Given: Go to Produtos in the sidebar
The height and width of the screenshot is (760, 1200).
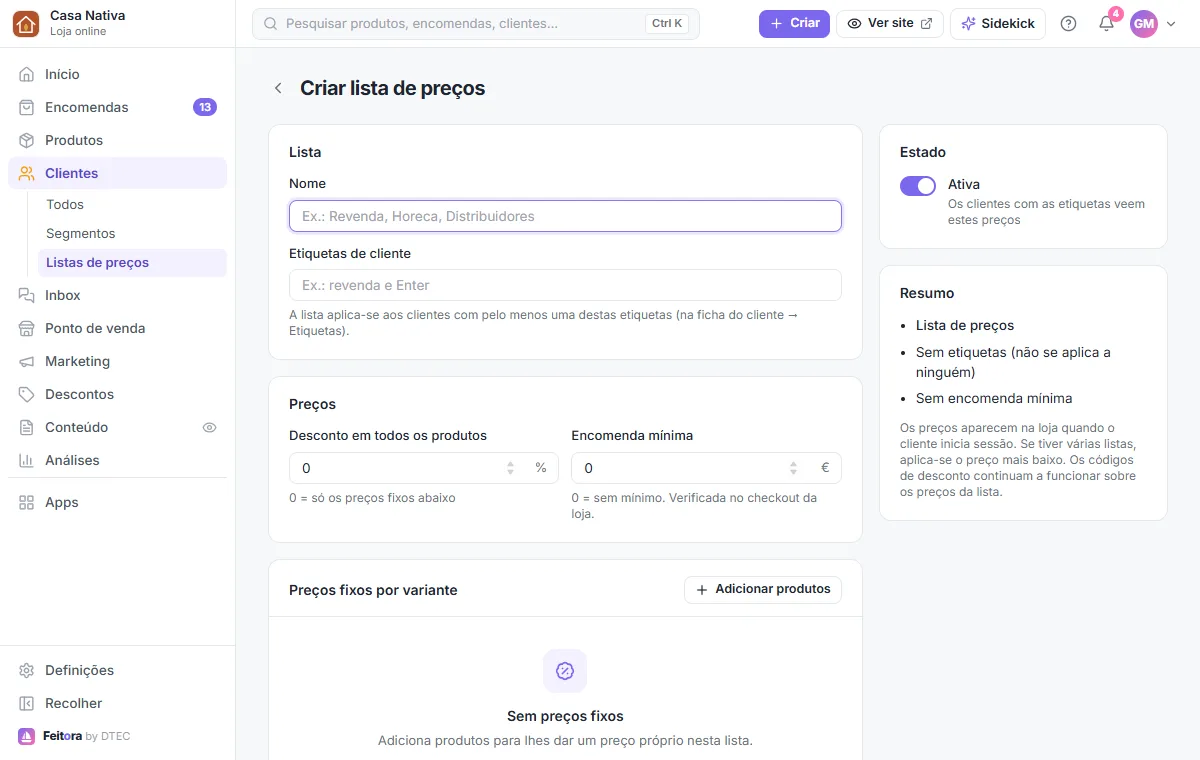Looking at the screenshot, I should point(118,140).
